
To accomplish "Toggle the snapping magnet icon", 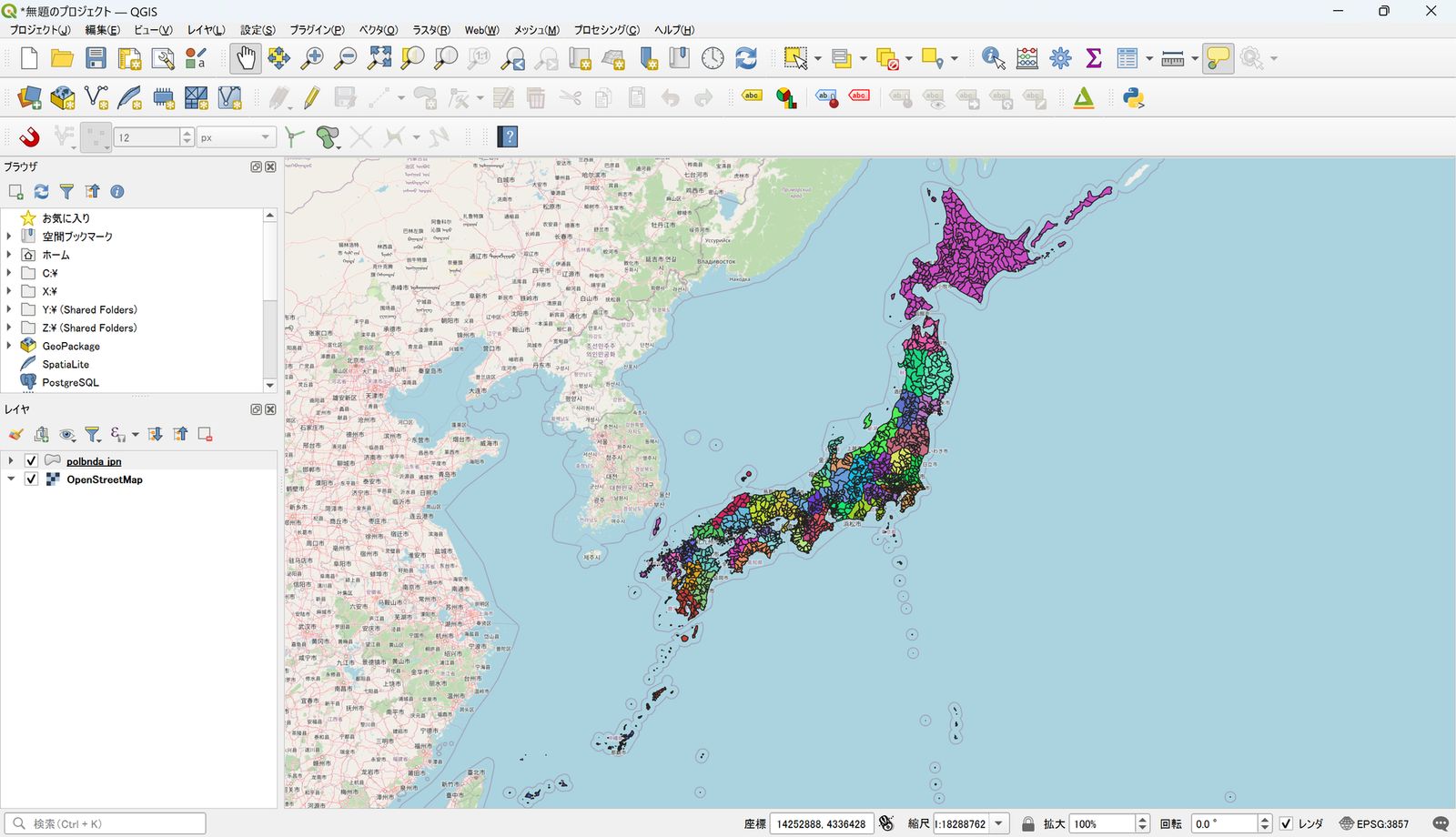I will point(29,137).
